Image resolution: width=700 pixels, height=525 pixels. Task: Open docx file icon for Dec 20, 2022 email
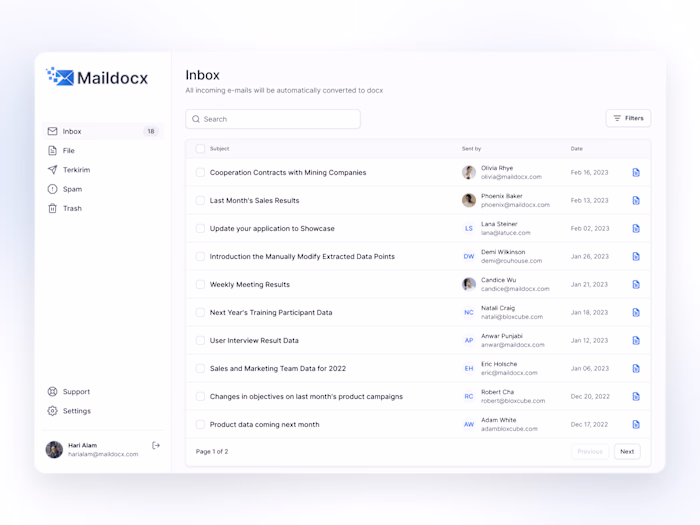636,396
